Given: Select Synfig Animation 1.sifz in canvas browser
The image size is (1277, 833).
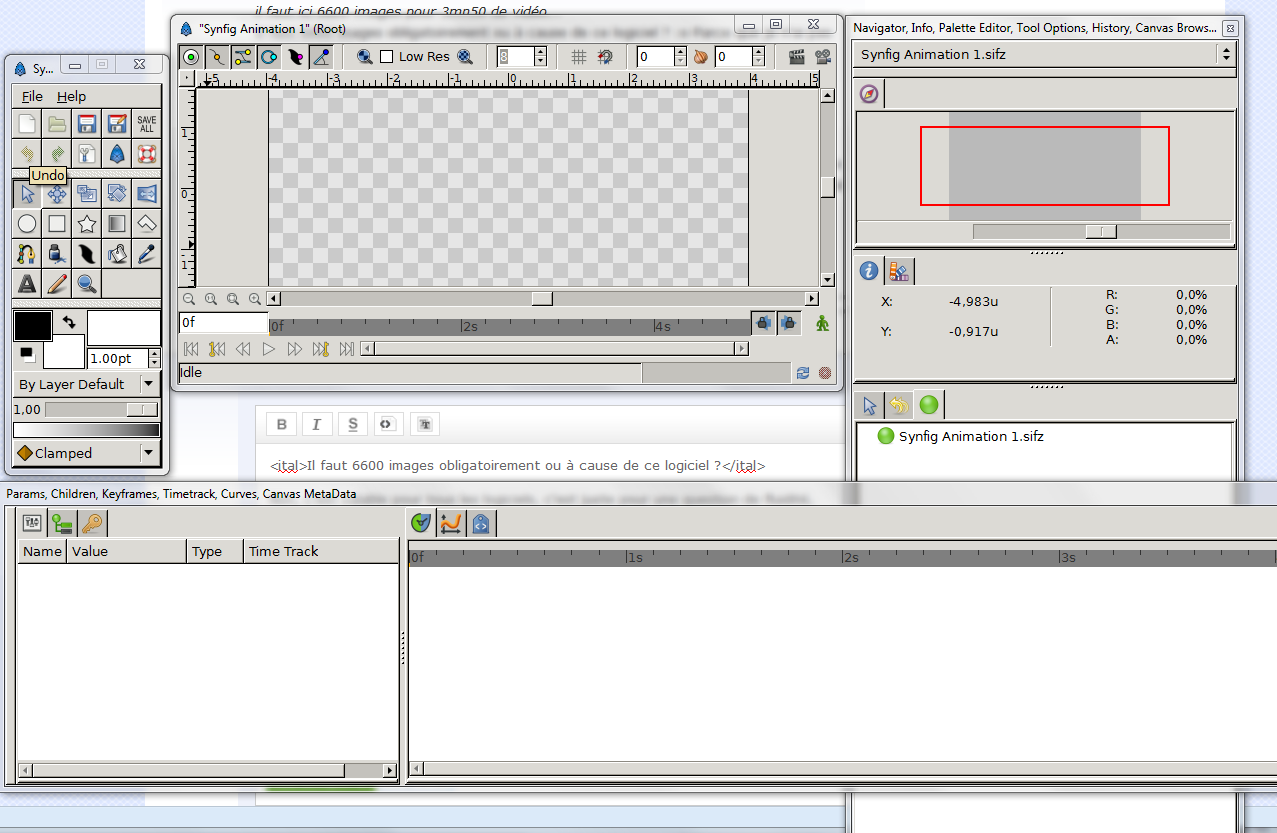Looking at the screenshot, I should 960,436.
